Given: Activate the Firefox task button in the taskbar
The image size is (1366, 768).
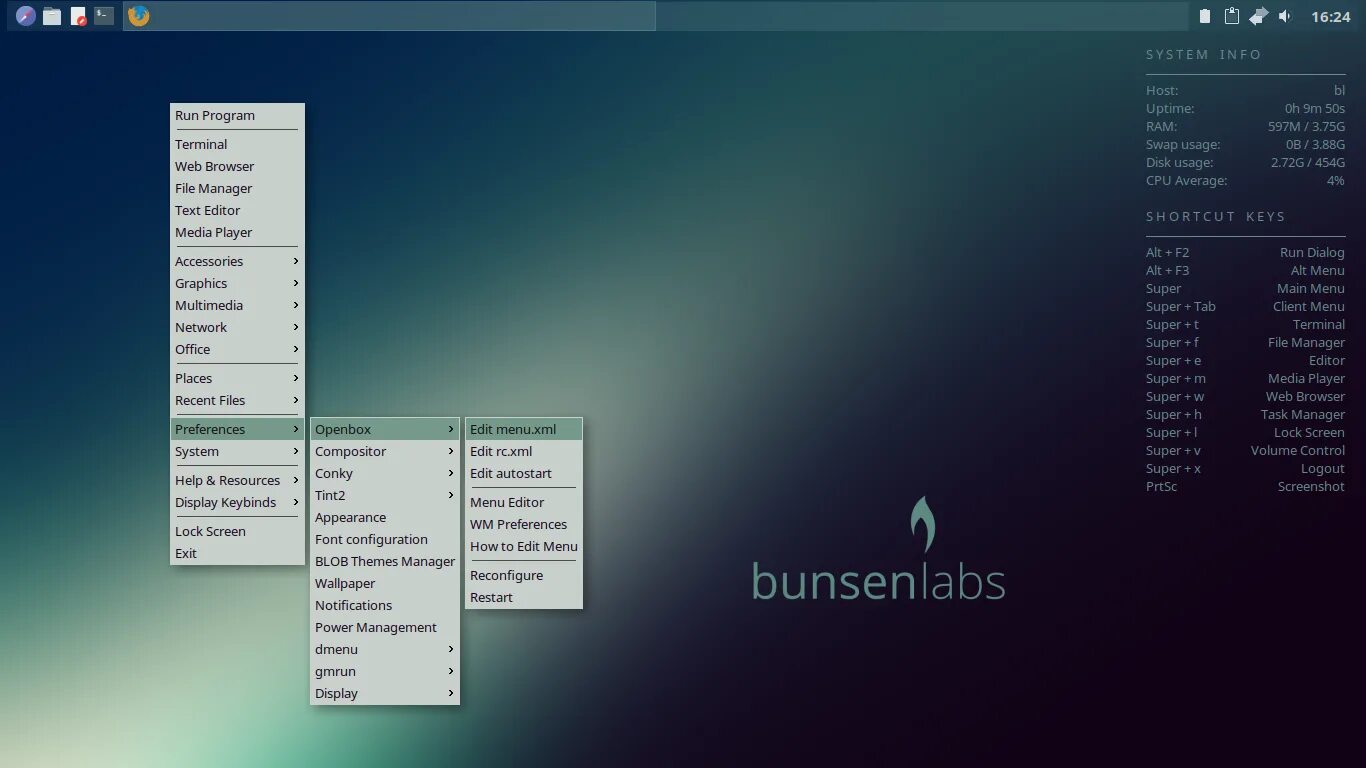Looking at the screenshot, I should [x=389, y=16].
